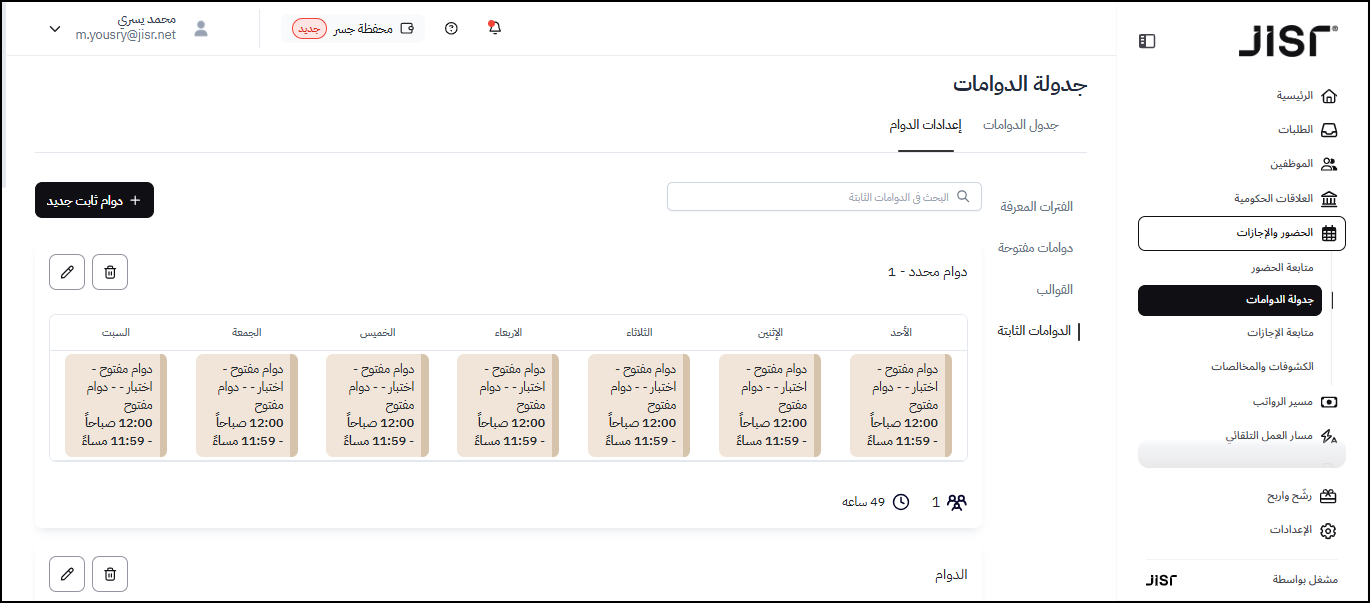Screen dimensions: 1370x603
Task: Switch to the جدول الدوامات tab
Action: (1020, 125)
